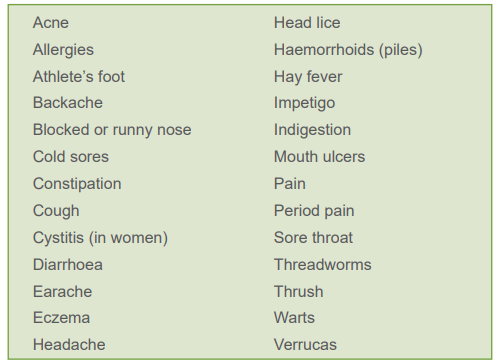Image resolution: width=498 pixels, height=363 pixels.
Task: Click Blocked or runny nose
Action: pos(112,130)
